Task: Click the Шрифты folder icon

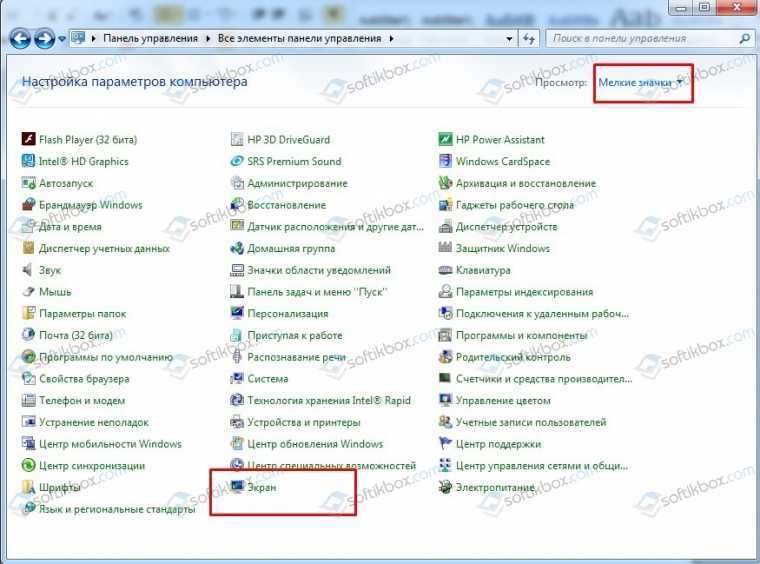Action: [x=29, y=487]
